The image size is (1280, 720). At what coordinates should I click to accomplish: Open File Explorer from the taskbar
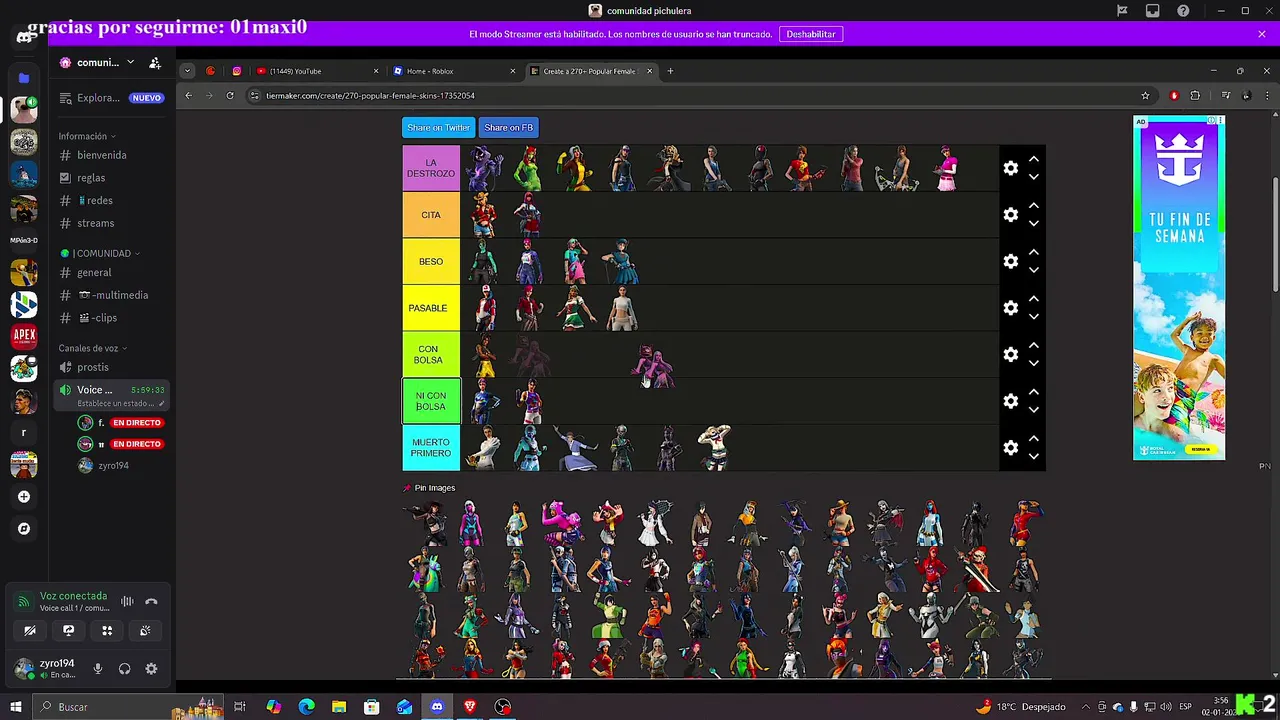pyautogui.click(x=339, y=707)
